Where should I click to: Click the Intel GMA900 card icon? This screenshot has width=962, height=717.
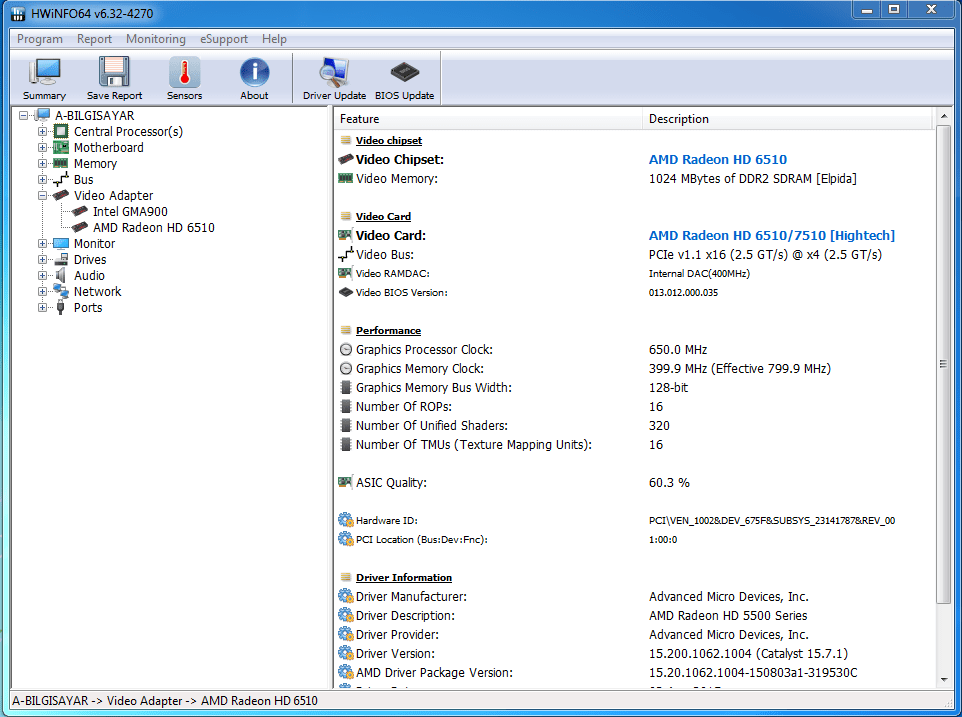coord(80,212)
